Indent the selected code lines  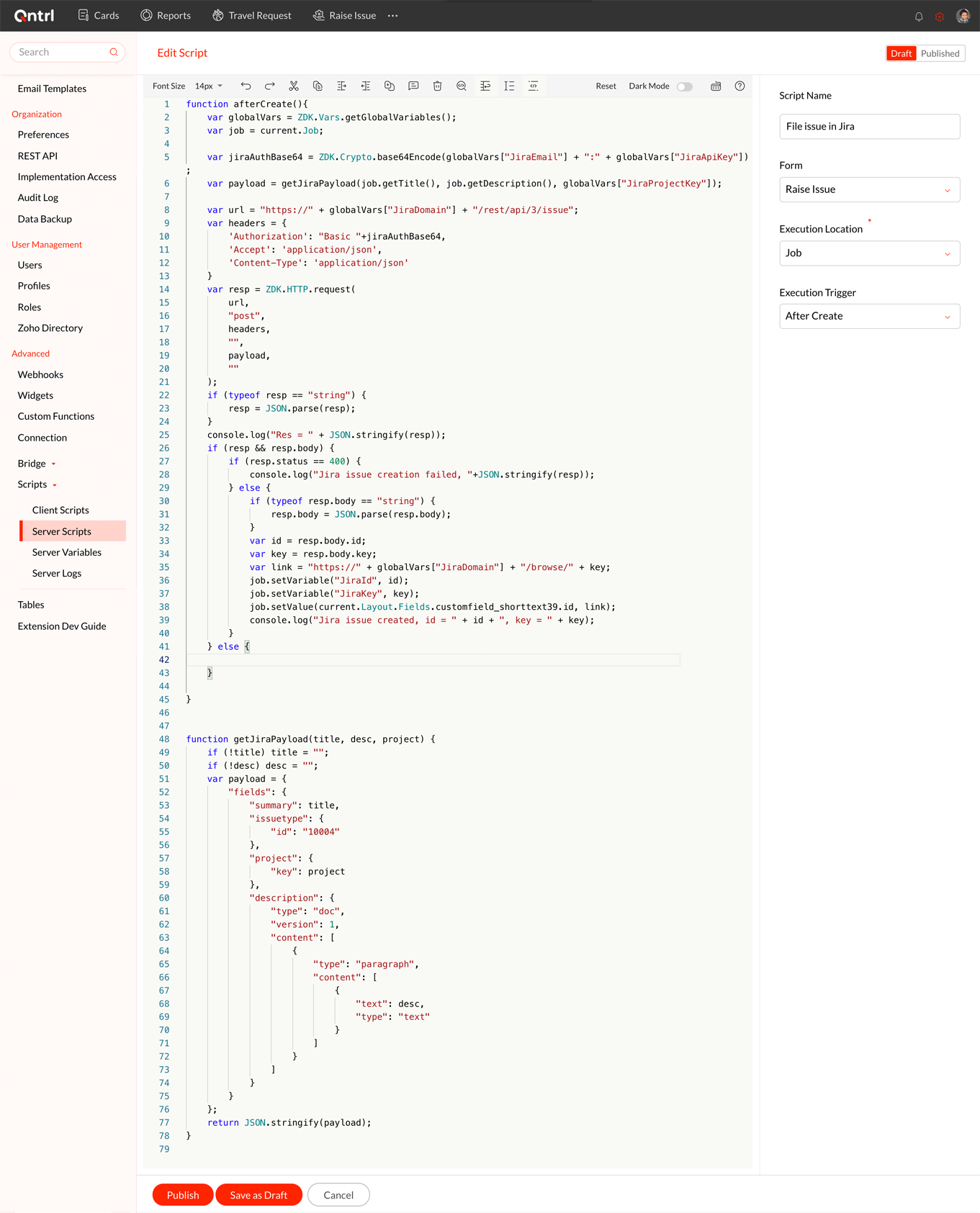click(342, 86)
